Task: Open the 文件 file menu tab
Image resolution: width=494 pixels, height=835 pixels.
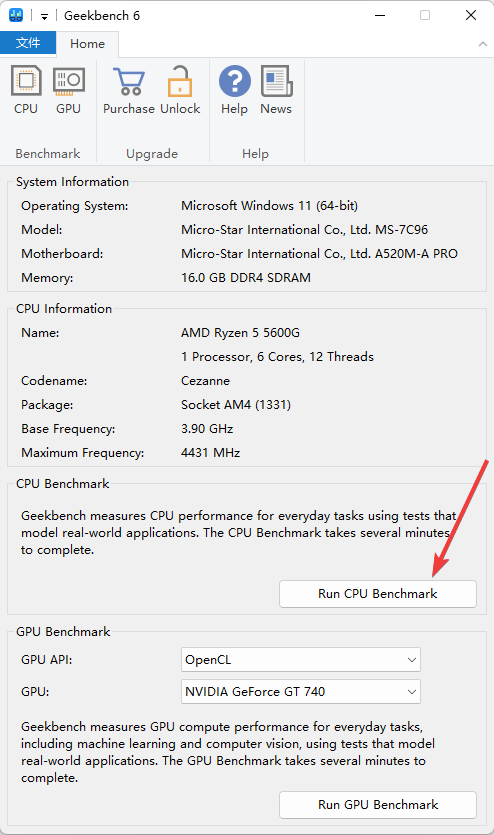Action: click(x=28, y=43)
